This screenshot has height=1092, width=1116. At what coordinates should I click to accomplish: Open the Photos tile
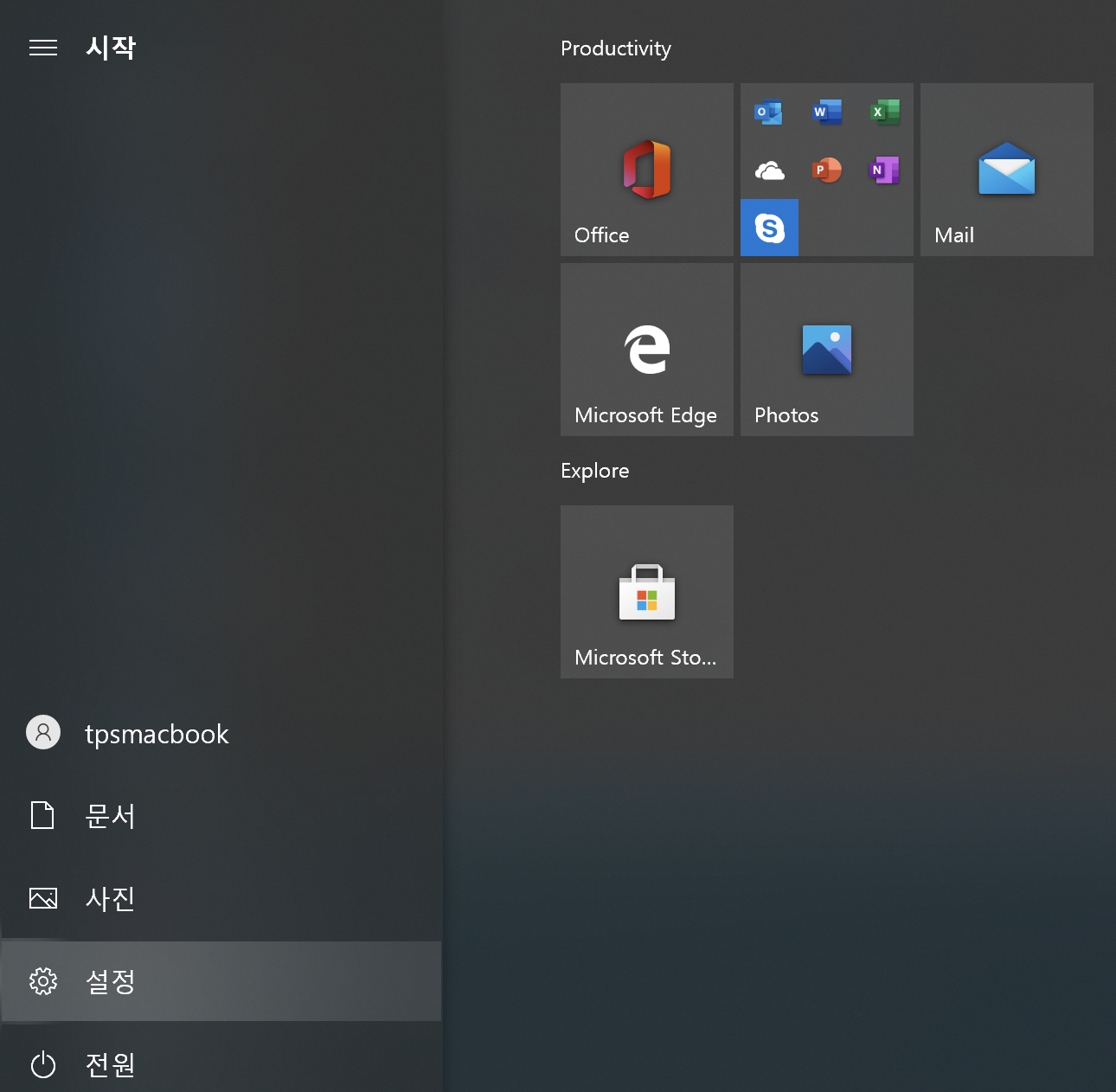point(827,350)
